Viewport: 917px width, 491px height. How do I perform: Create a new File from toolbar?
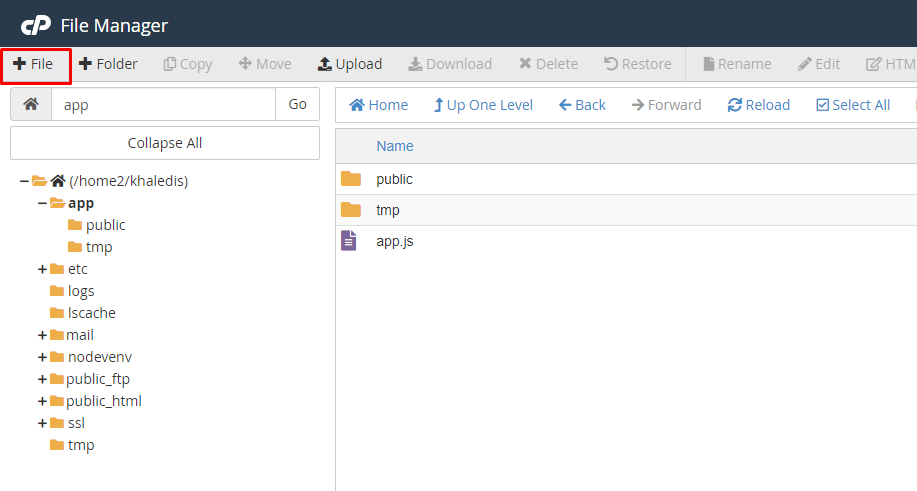tap(34, 64)
